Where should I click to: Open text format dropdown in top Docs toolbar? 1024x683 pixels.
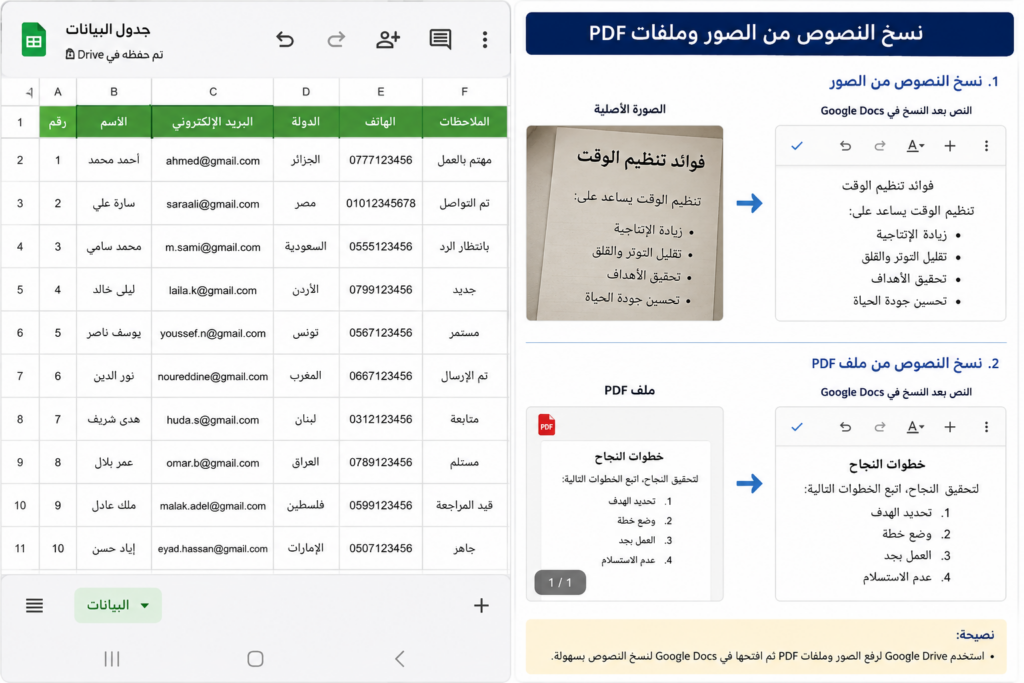coord(915,146)
